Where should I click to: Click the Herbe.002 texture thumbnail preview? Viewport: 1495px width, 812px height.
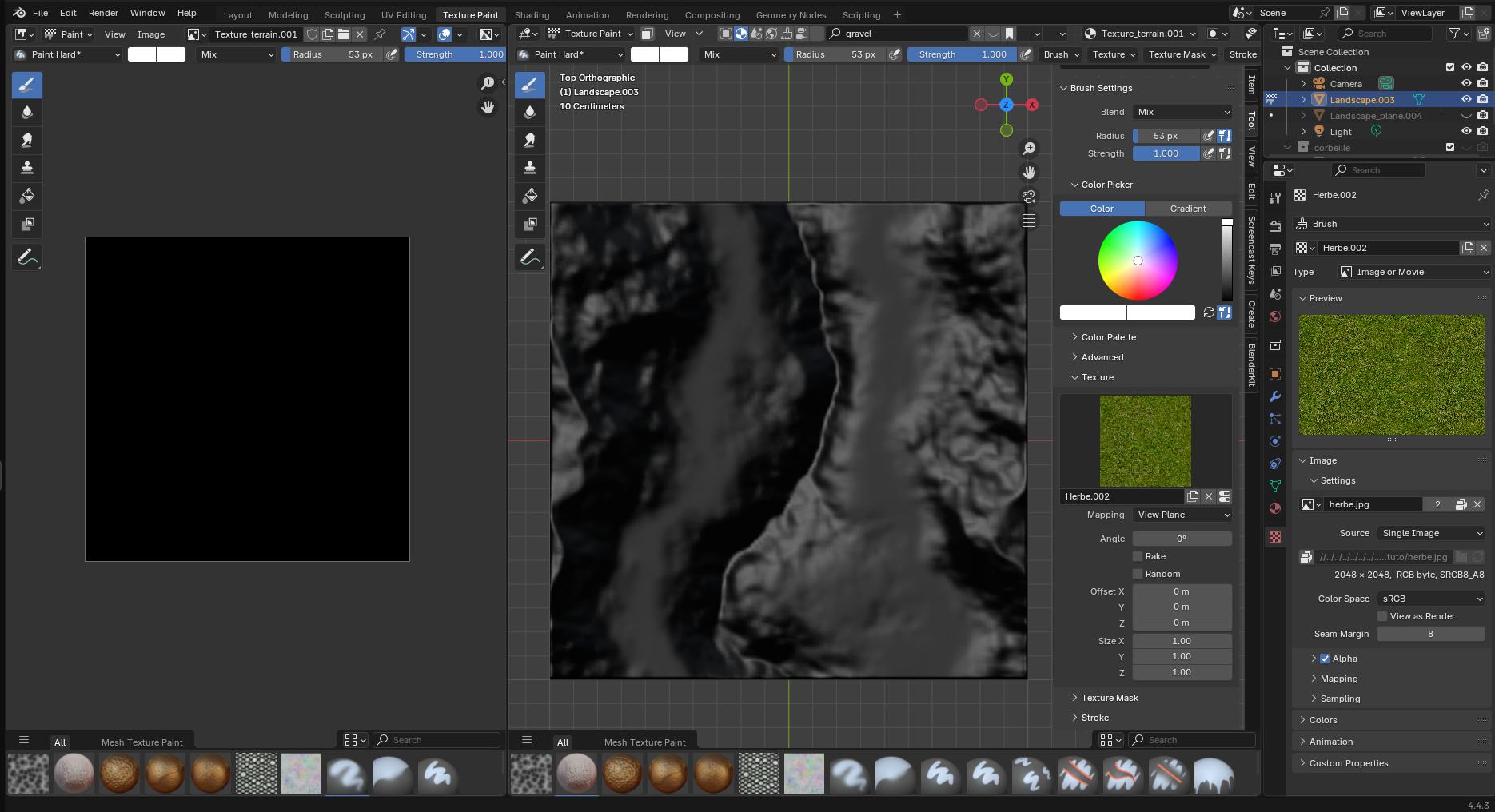[x=1145, y=440]
